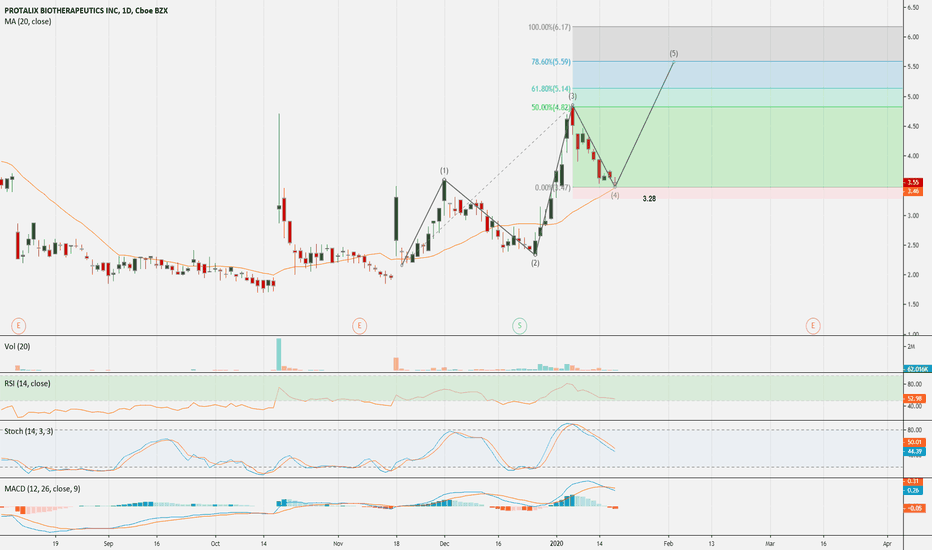Click the 50.00%(4.82) Fibonacci level label

point(551,108)
